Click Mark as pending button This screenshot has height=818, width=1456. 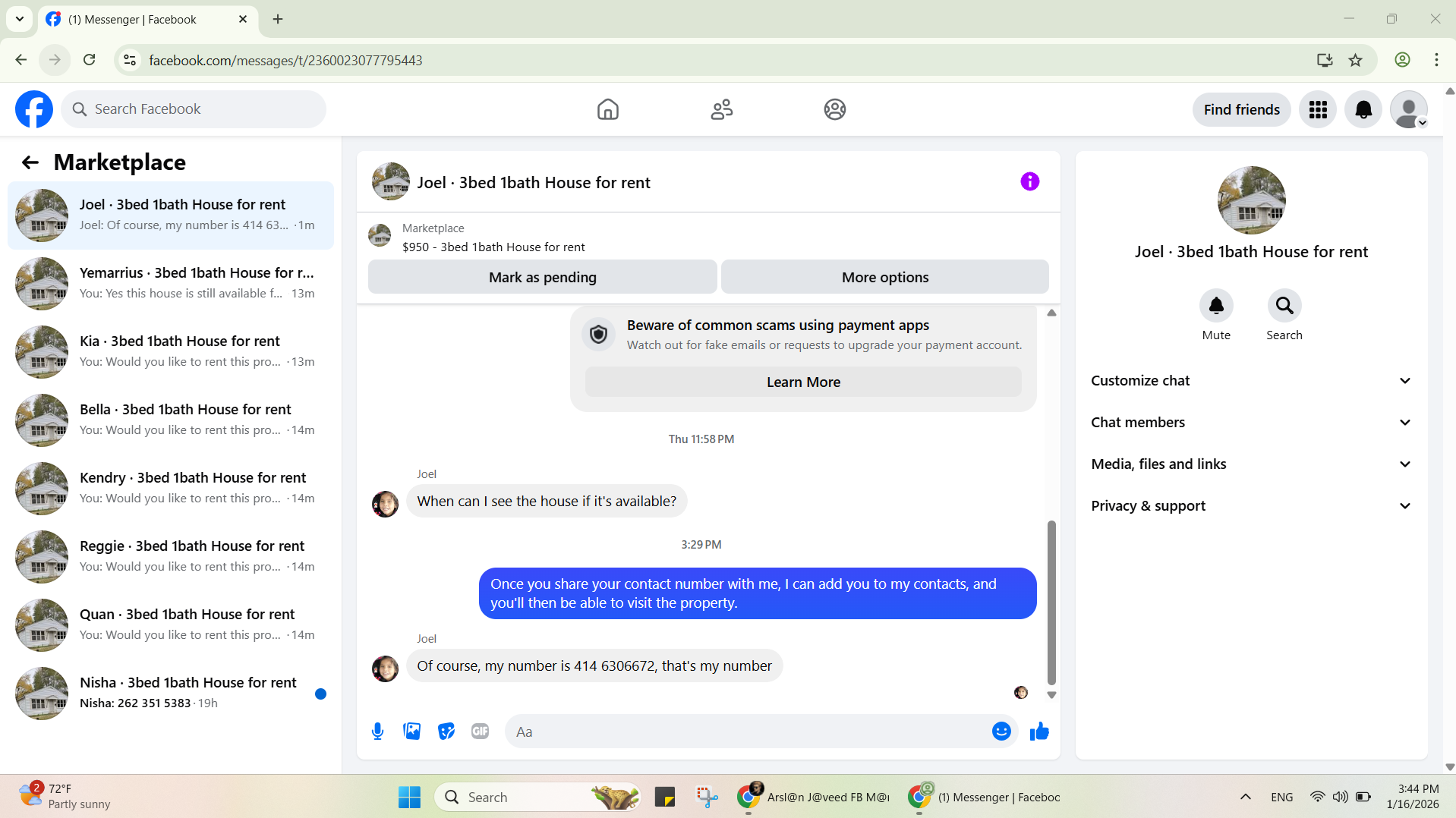[x=542, y=277]
